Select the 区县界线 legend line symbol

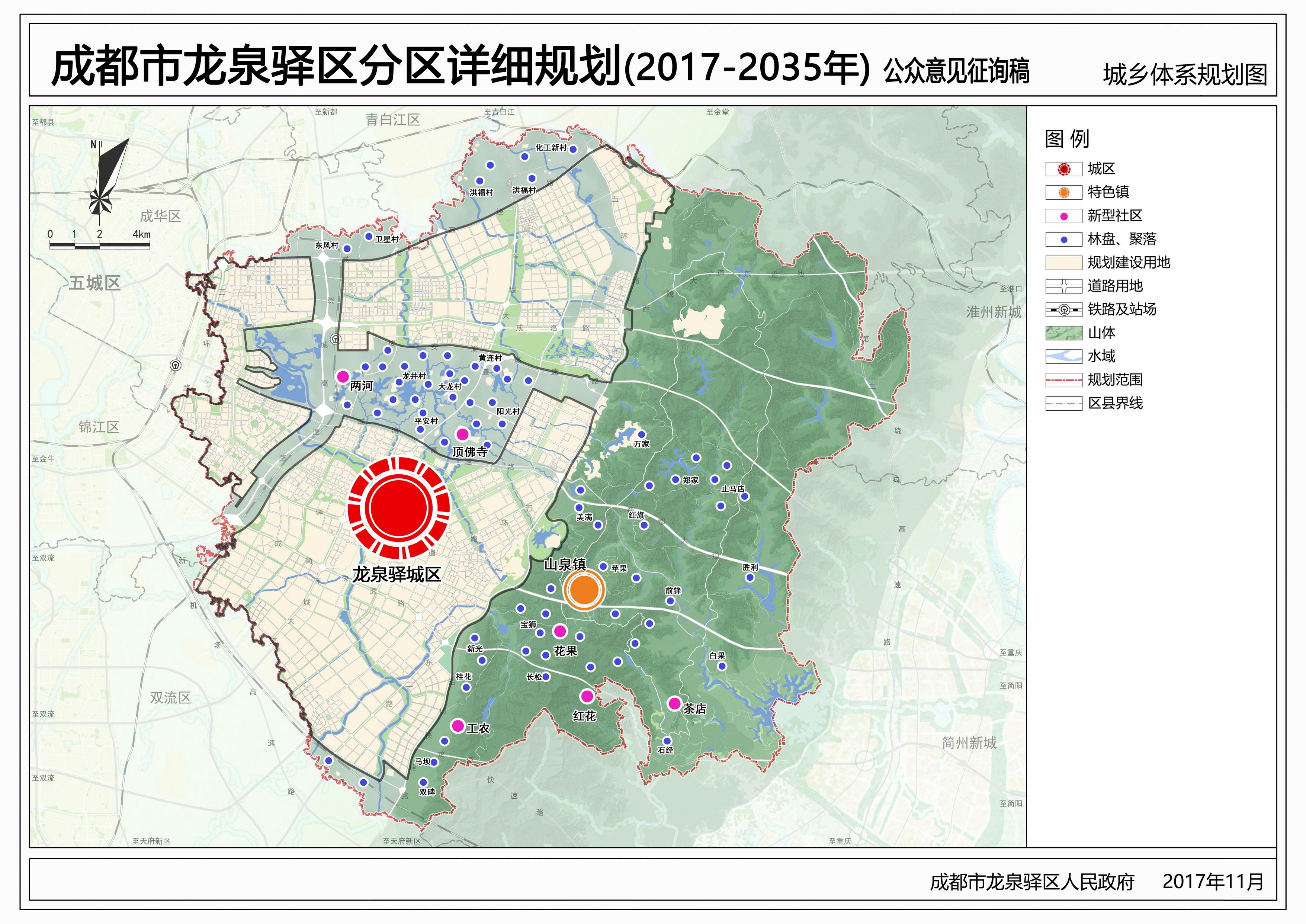(1064, 404)
